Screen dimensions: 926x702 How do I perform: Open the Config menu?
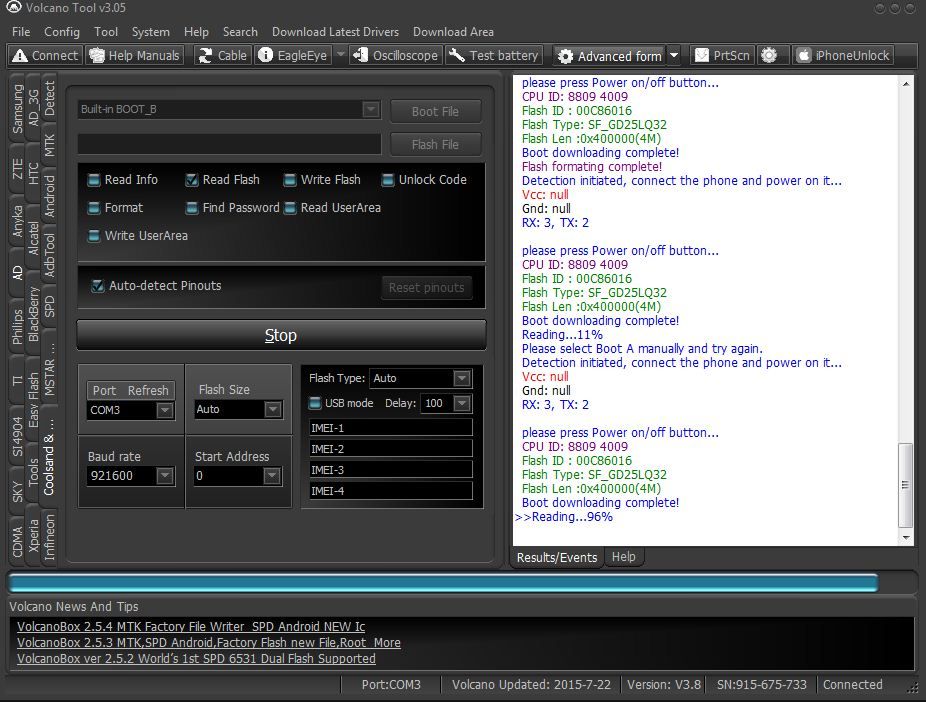point(62,32)
